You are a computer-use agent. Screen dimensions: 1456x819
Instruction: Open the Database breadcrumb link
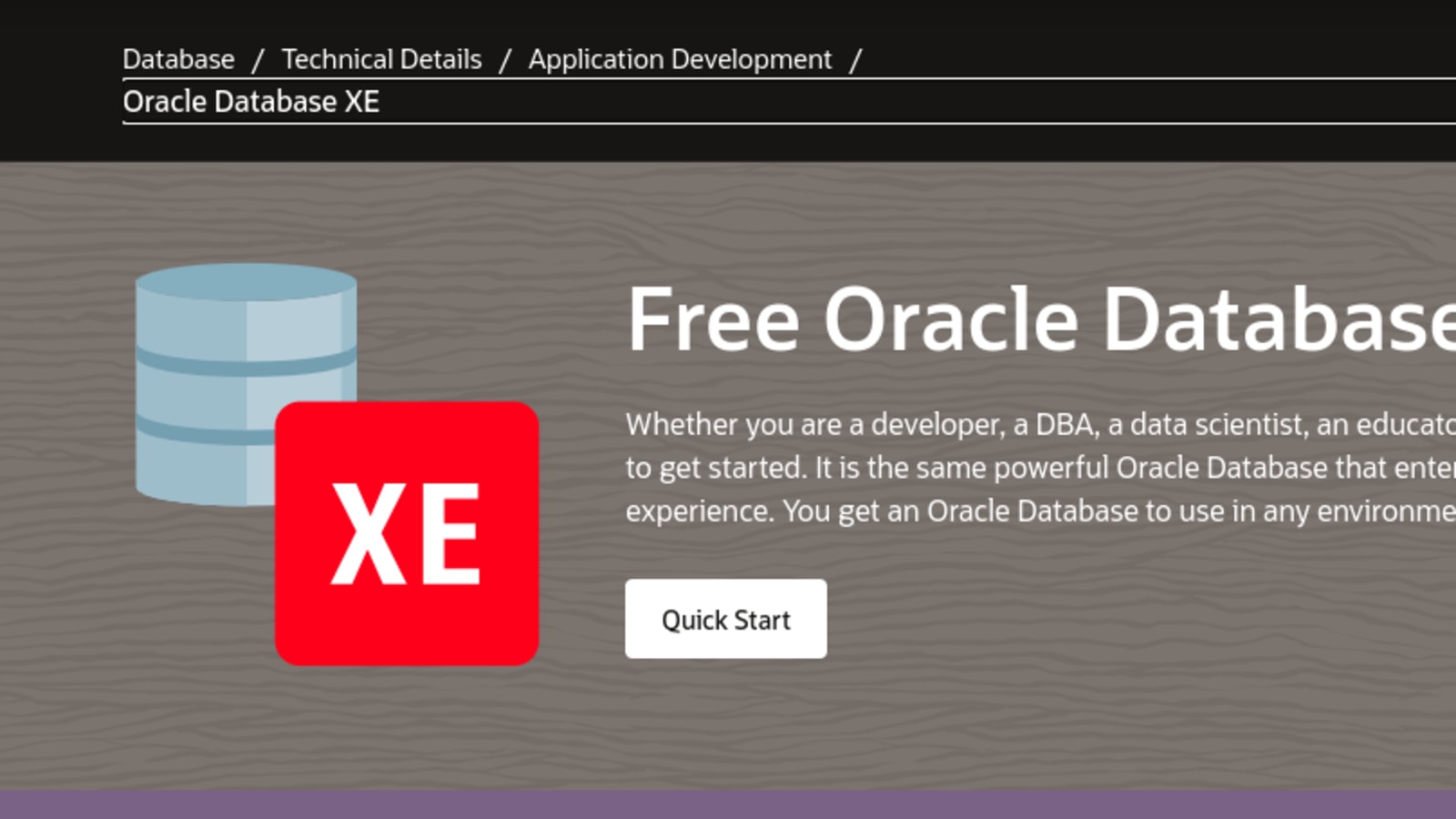[178, 59]
